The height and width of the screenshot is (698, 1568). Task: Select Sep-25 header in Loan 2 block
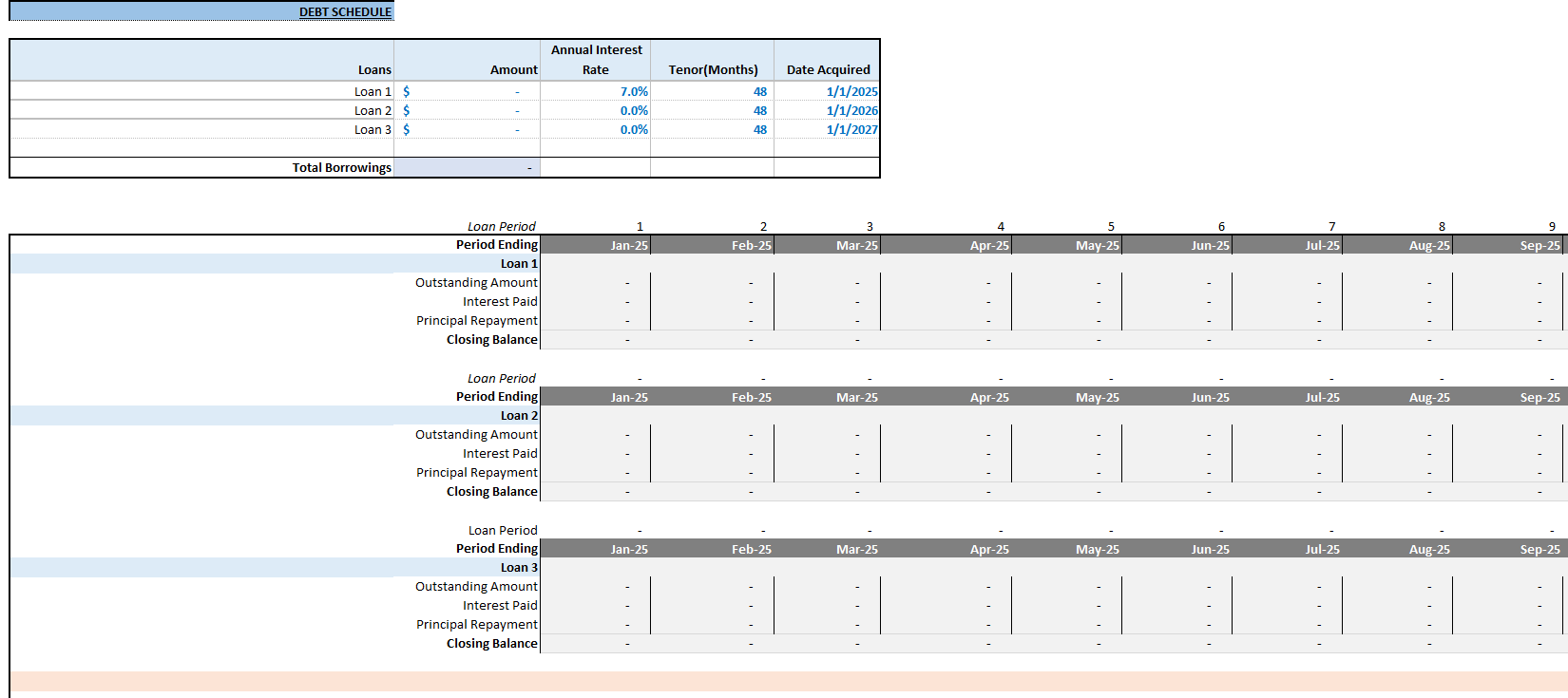click(x=1508, y=397)
